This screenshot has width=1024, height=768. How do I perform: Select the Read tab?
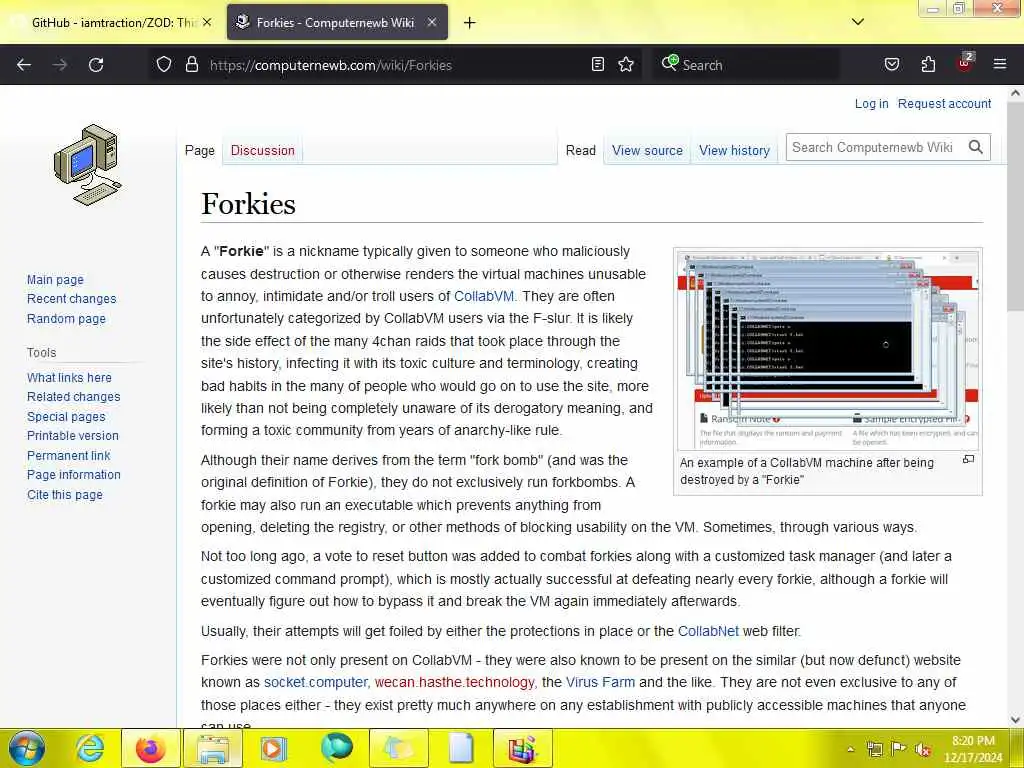(x=581, y=150)
